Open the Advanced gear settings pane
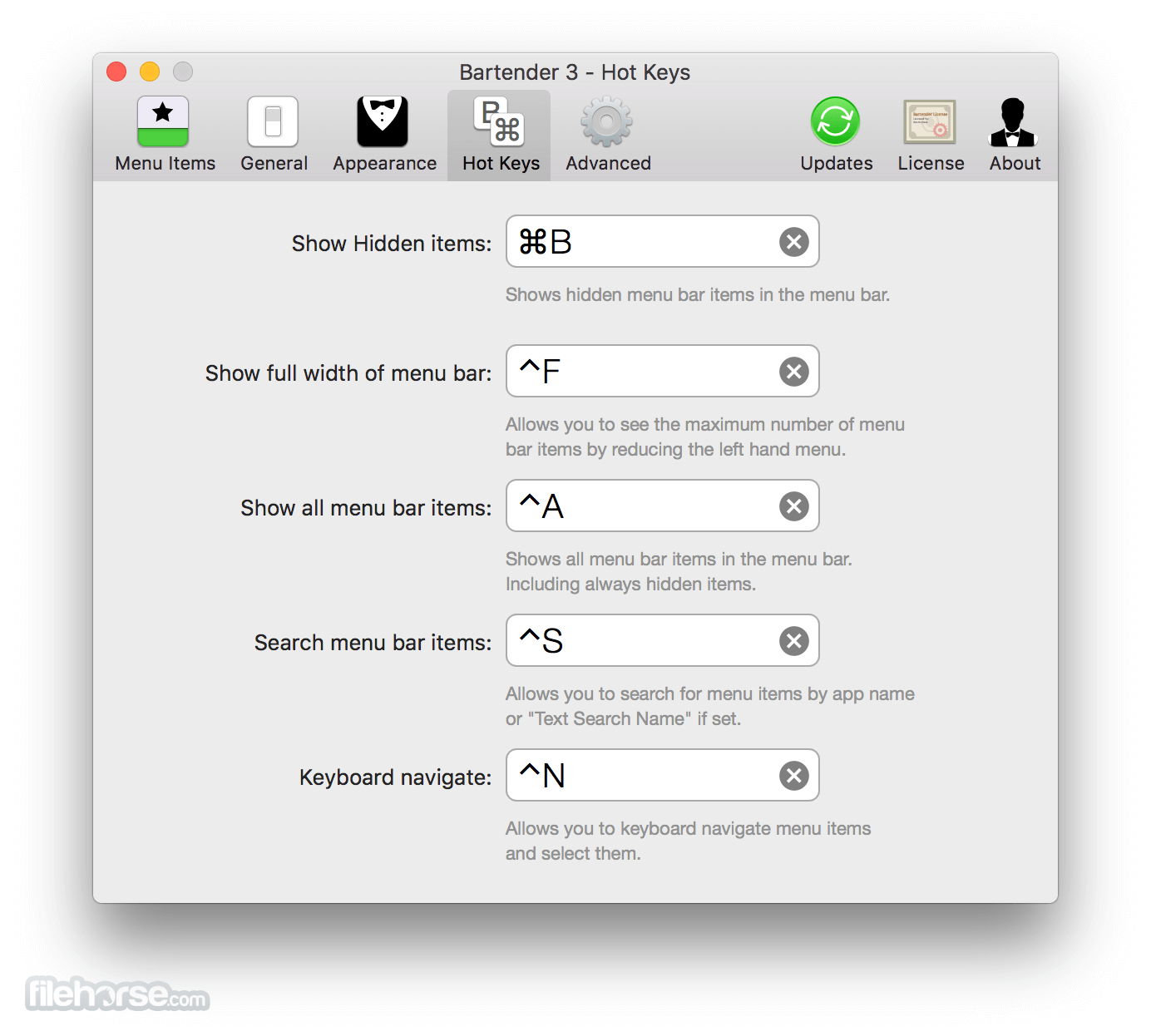The height and width of the screenshot is (1036, 1151). [608, 135]
